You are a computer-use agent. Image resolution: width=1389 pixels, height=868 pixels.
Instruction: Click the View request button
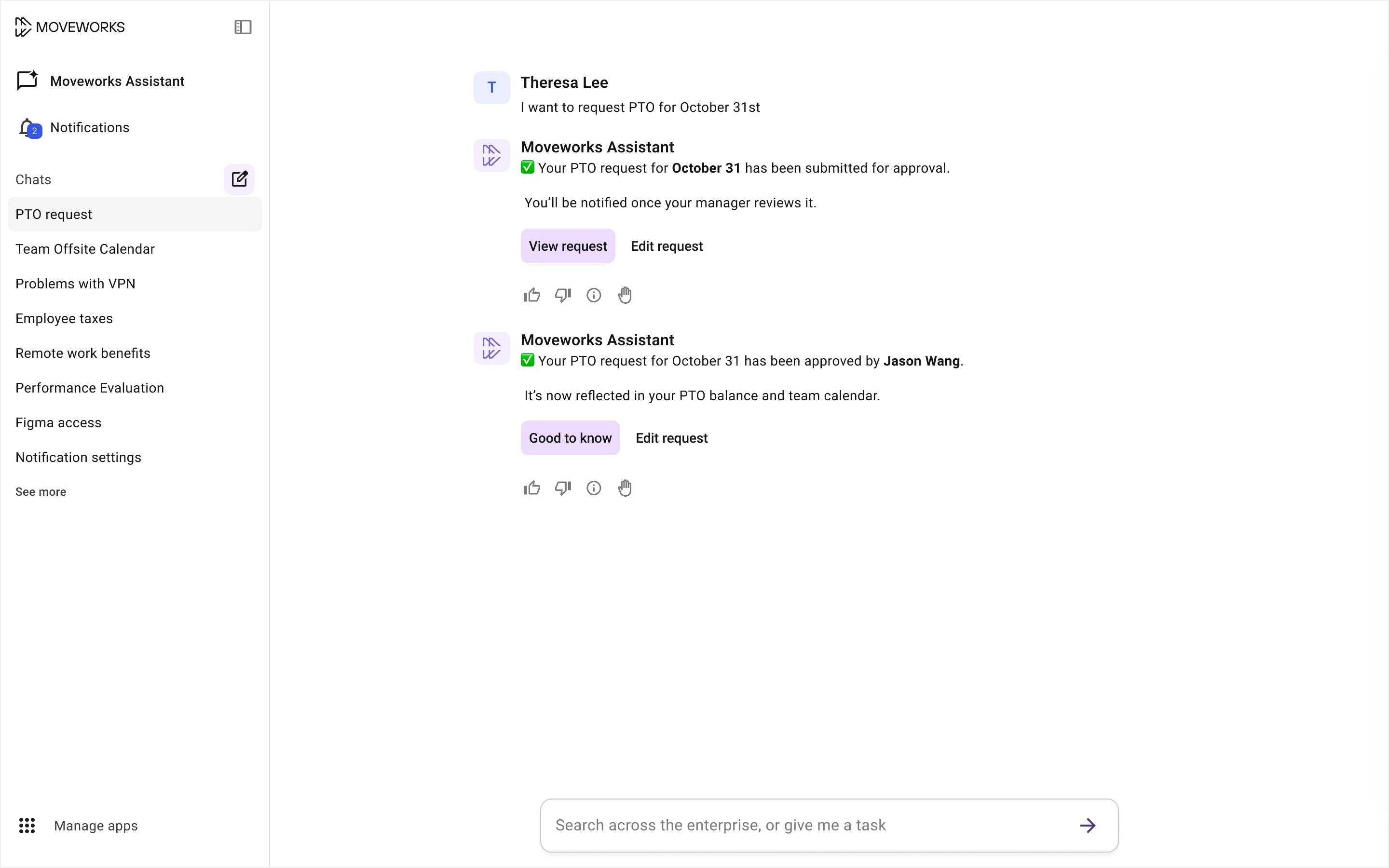point(567,246)
